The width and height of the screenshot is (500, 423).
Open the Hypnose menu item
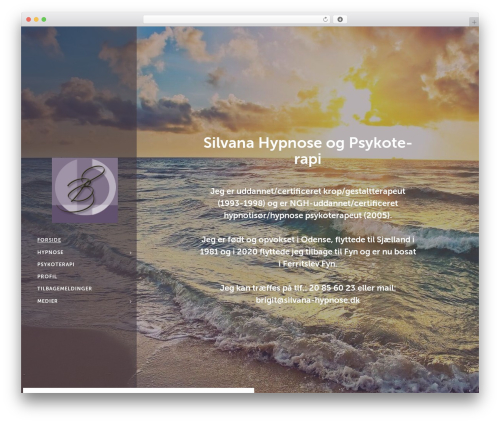(50, 252)
